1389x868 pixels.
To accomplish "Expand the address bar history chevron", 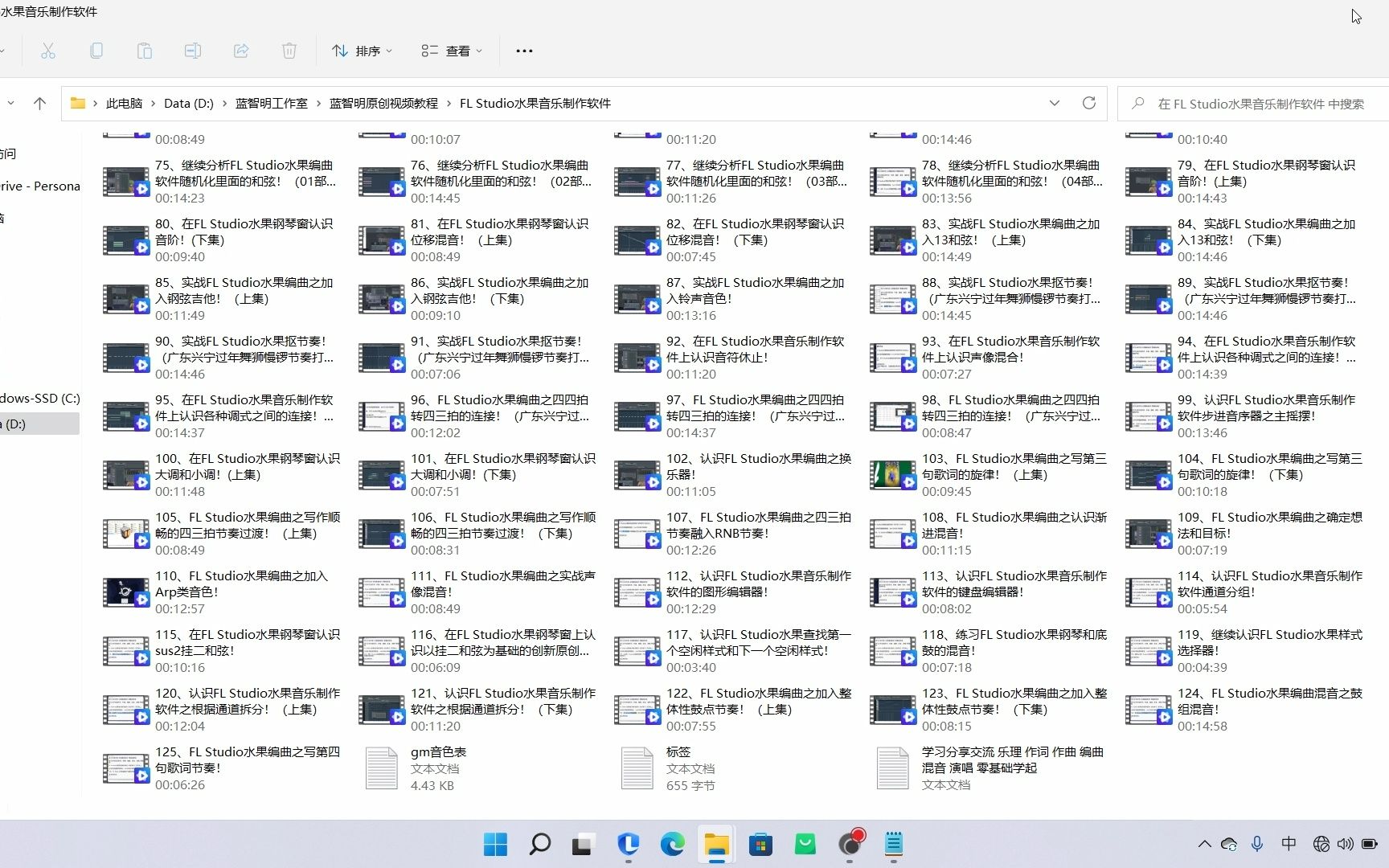I will (x=1055, y=103).
